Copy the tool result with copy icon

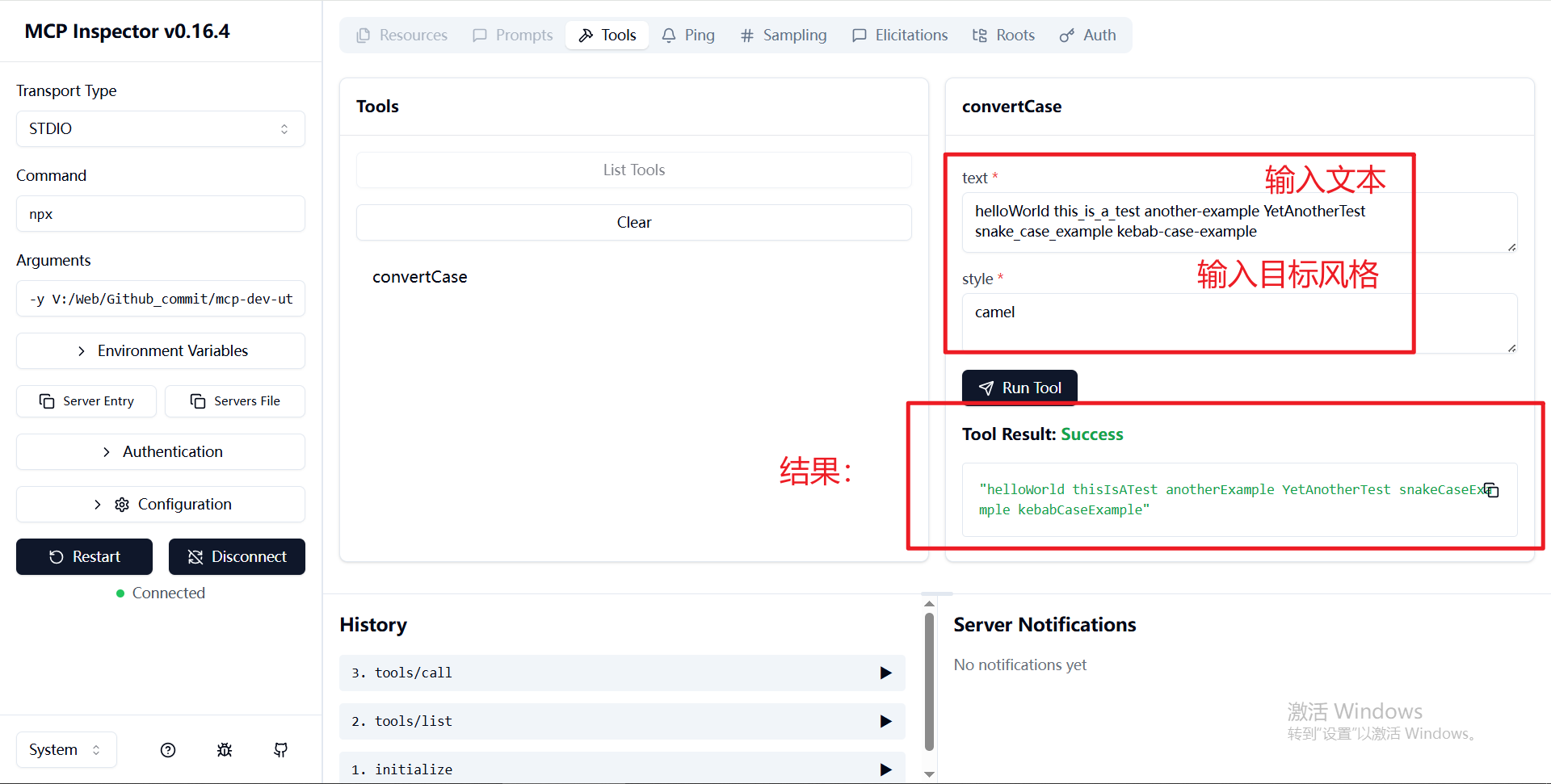[1491, 490]
